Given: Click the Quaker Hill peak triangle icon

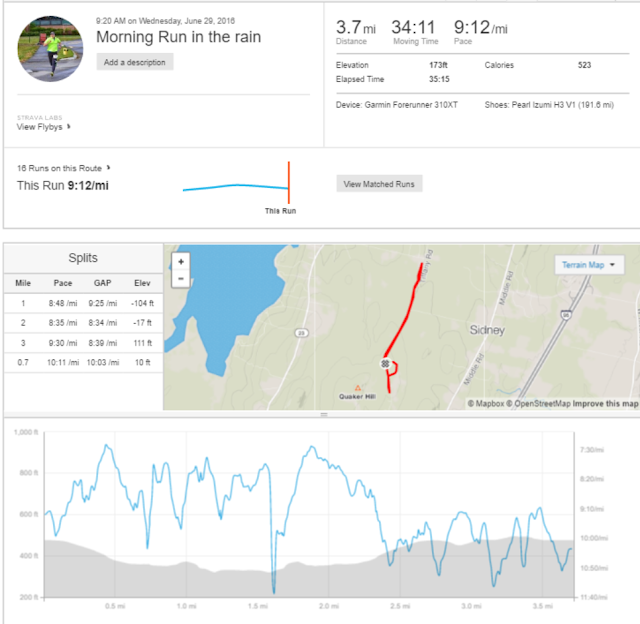Looking at the screenshot, I should coord(358,388).
